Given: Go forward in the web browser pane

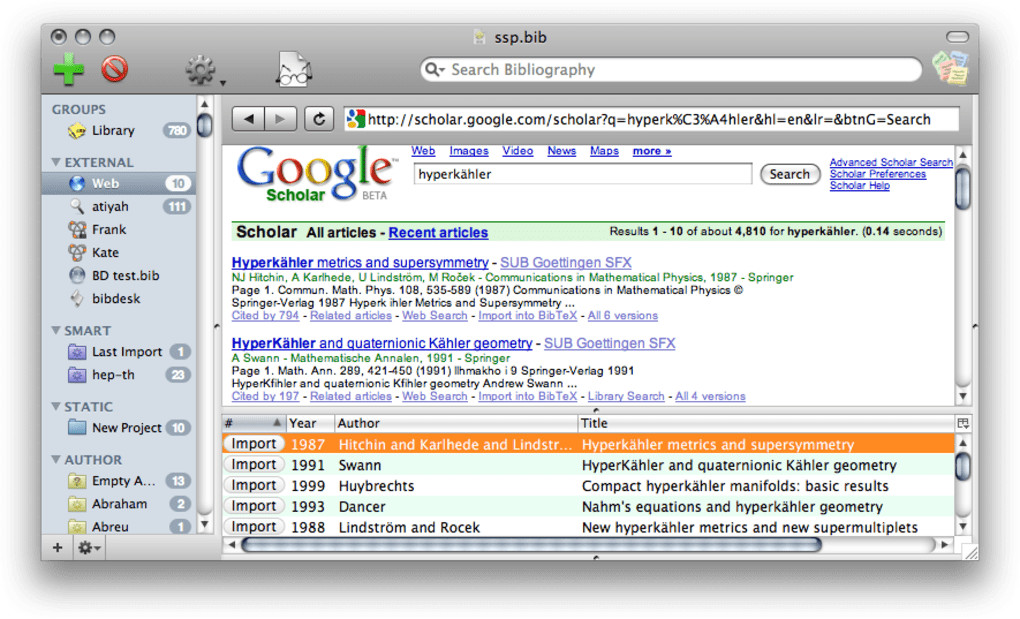Looking at the screenshot, I should (280, 119).
